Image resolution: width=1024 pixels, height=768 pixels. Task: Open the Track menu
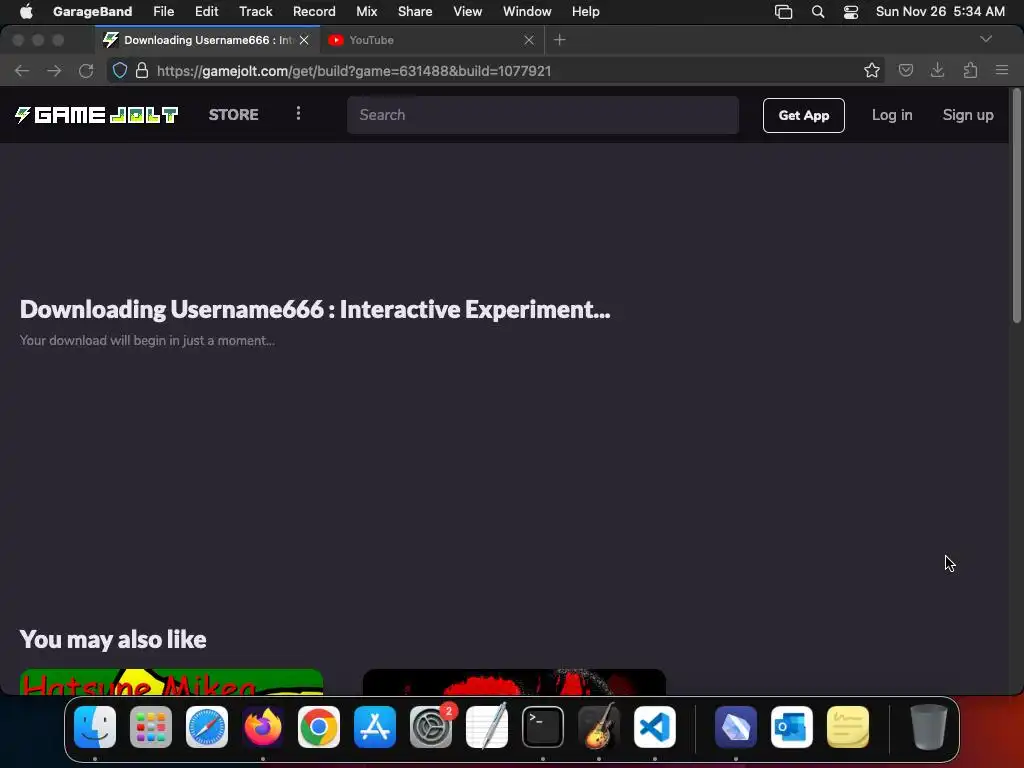pos(255,11)
